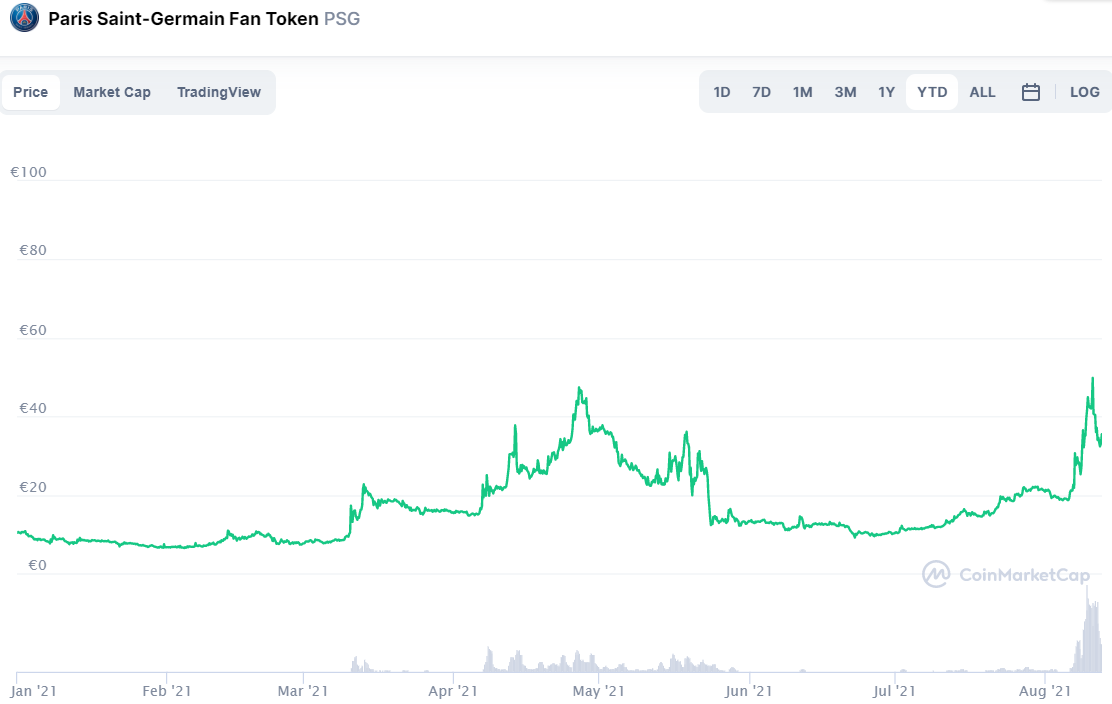Select the 7D time range
The image size is (1112, 704).
[762, 92]
